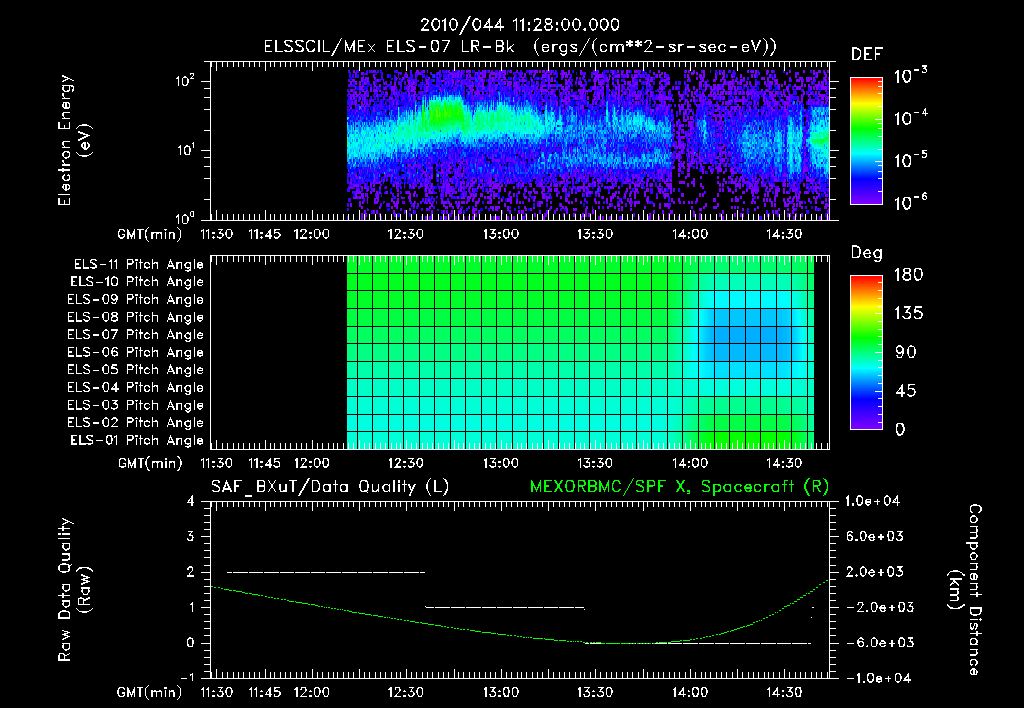Click 12:30 time label under energy spectrogram
The image size is (1024, 708).
(406, 234)
